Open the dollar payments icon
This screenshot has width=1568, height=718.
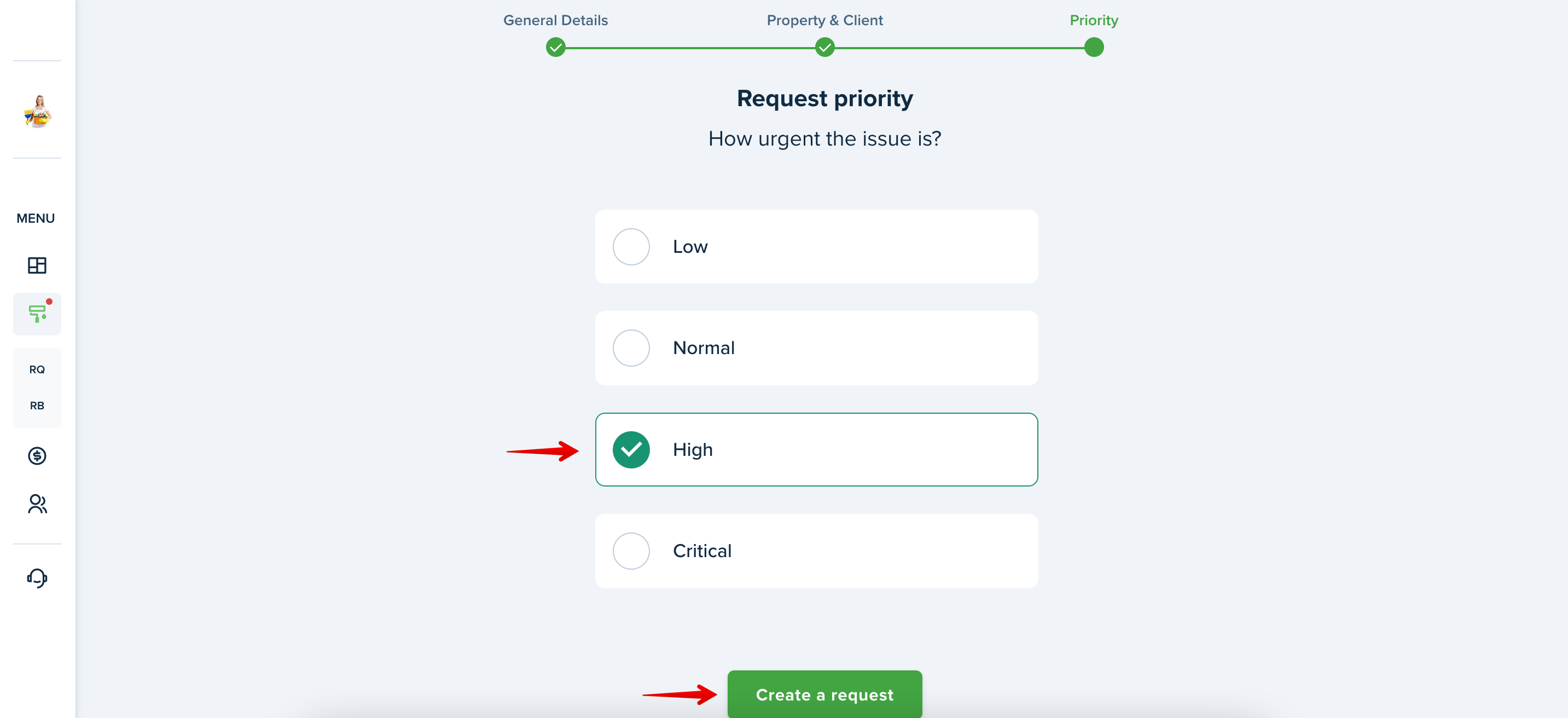point(37,455)
